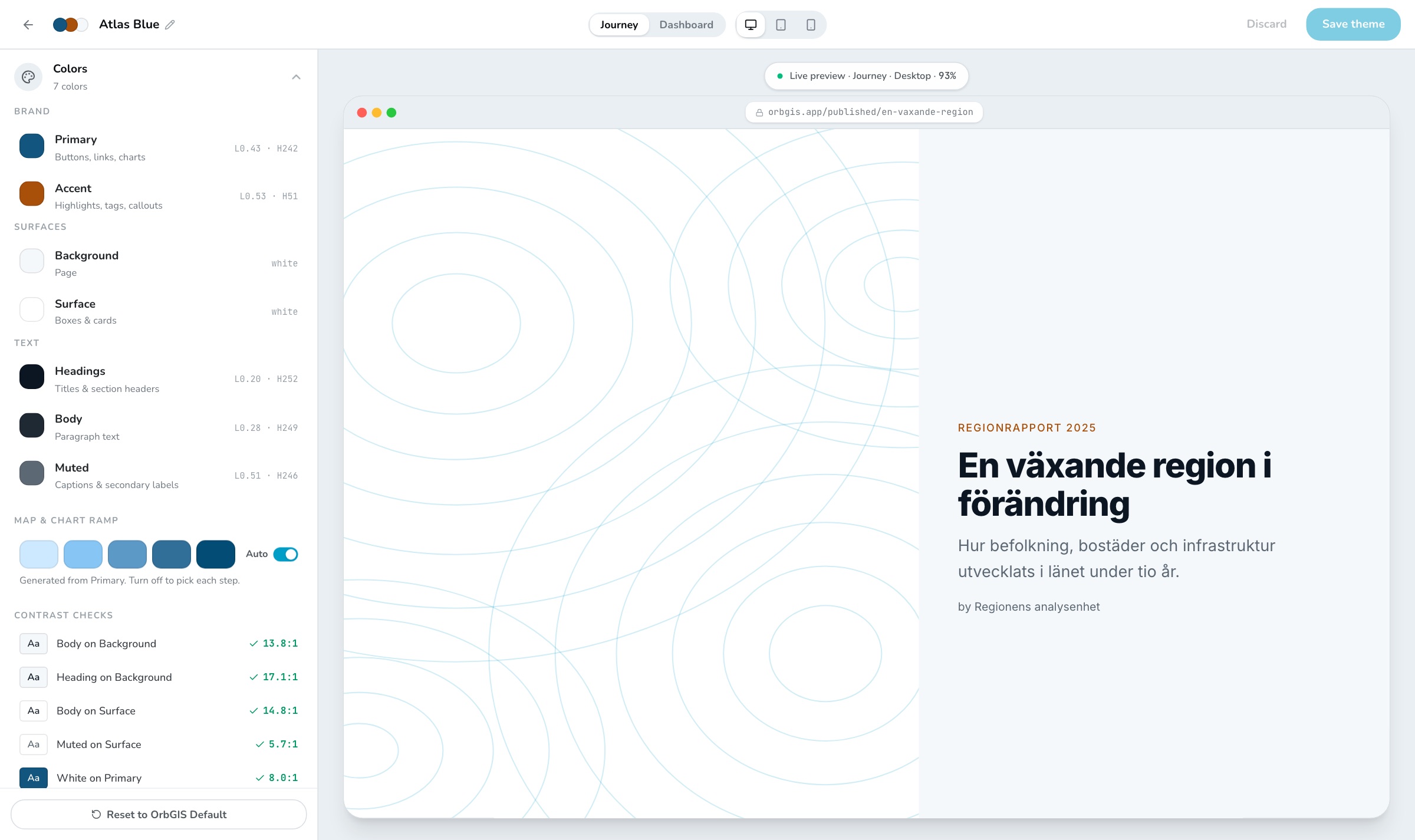1415x840 pixels.
Task: Toggle the Auto ramp switch off
Action: (285, 554)
